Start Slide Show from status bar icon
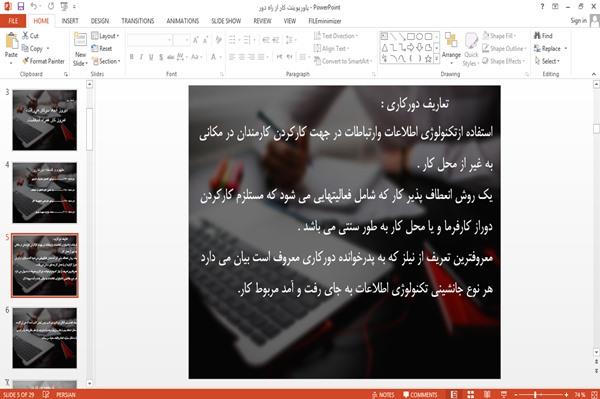This screenshot has width=600, height=399. point(504,394)
